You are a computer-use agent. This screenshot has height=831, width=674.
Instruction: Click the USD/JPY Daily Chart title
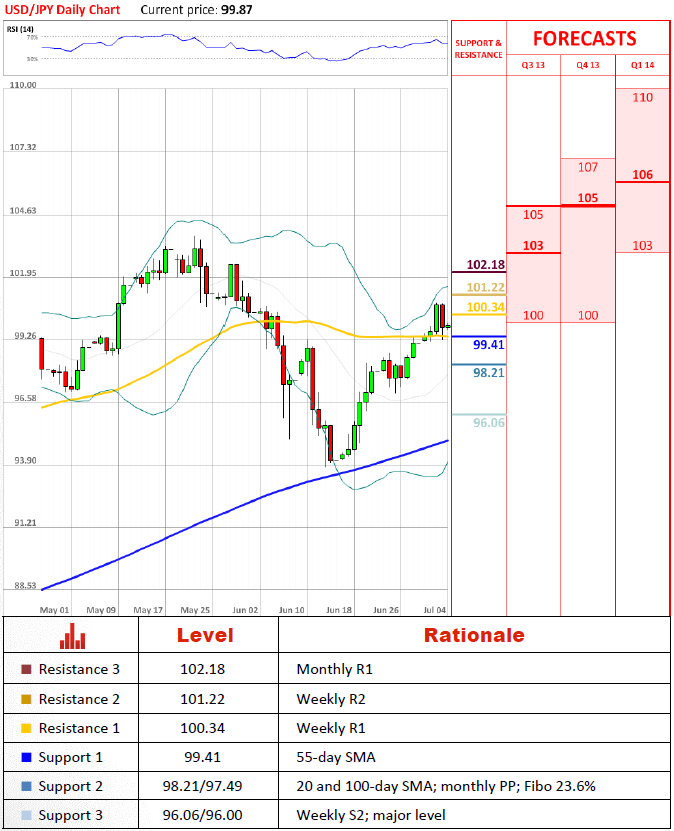pyautogui.click(x=63, y=10)
